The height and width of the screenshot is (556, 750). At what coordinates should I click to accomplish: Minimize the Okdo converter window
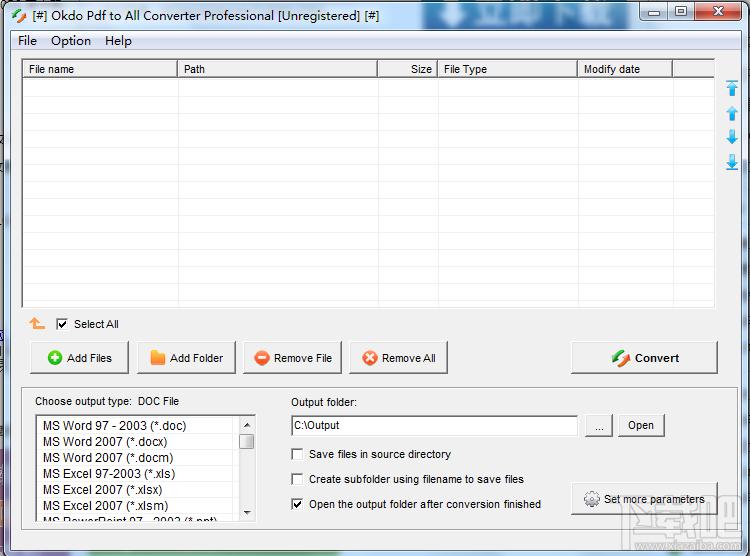point(654,12)
